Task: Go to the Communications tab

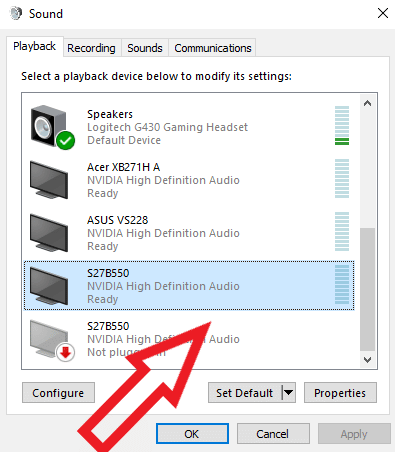Action: [213, 48]
